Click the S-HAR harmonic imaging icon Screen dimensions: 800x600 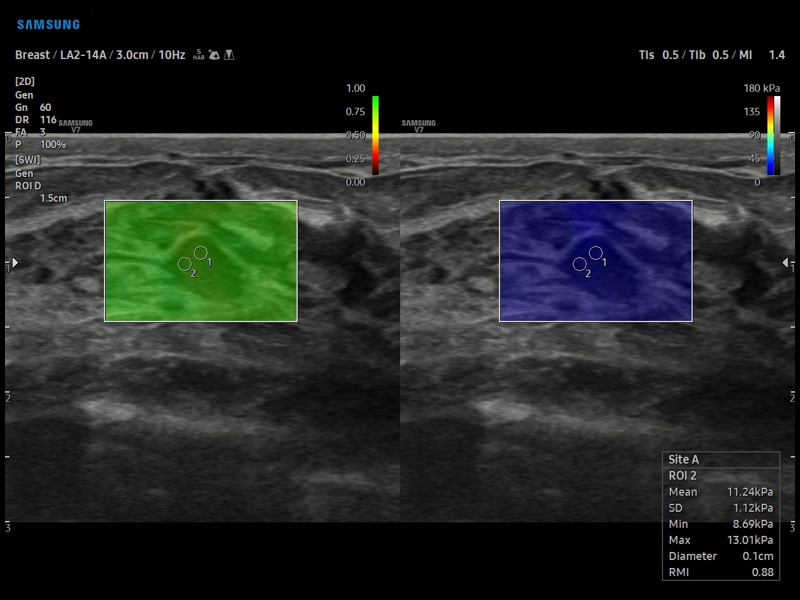199,54
